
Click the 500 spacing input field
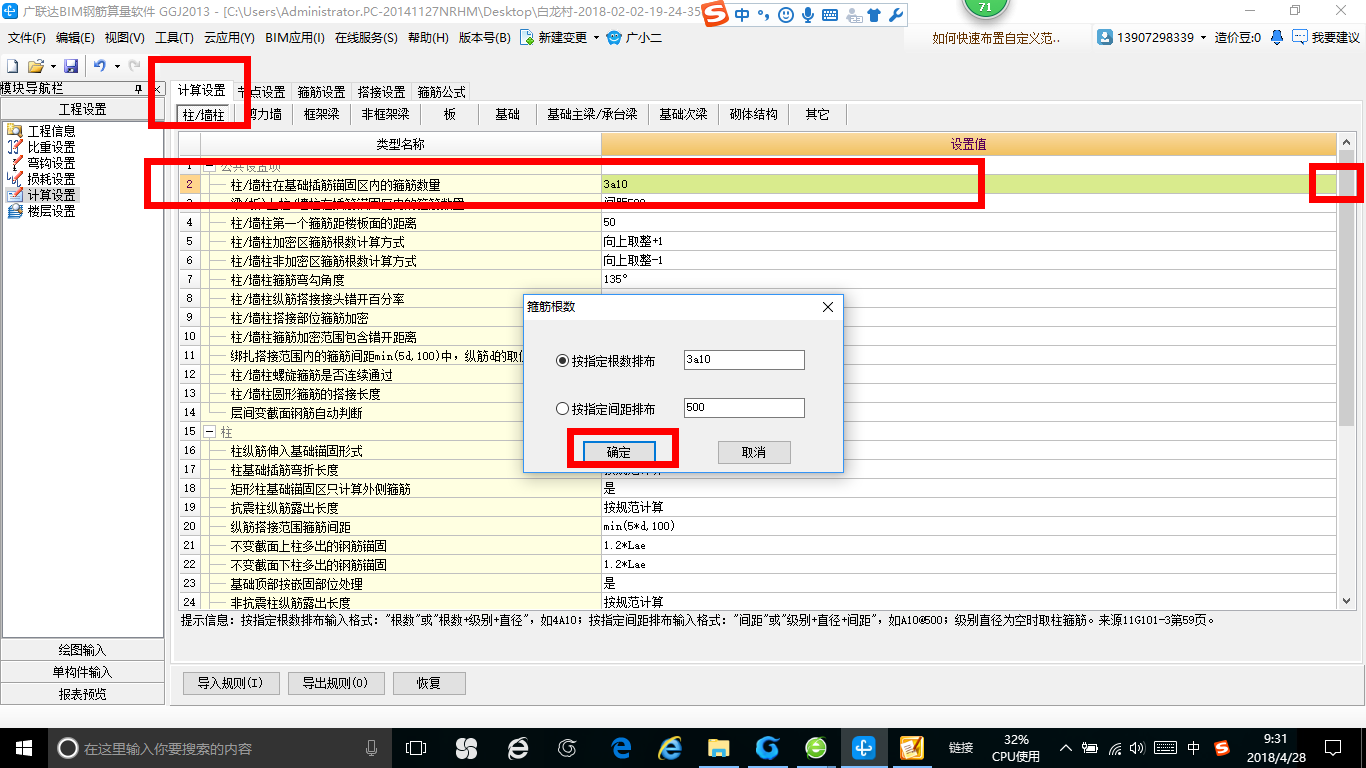pyautogui.click(x=744, y=408)
